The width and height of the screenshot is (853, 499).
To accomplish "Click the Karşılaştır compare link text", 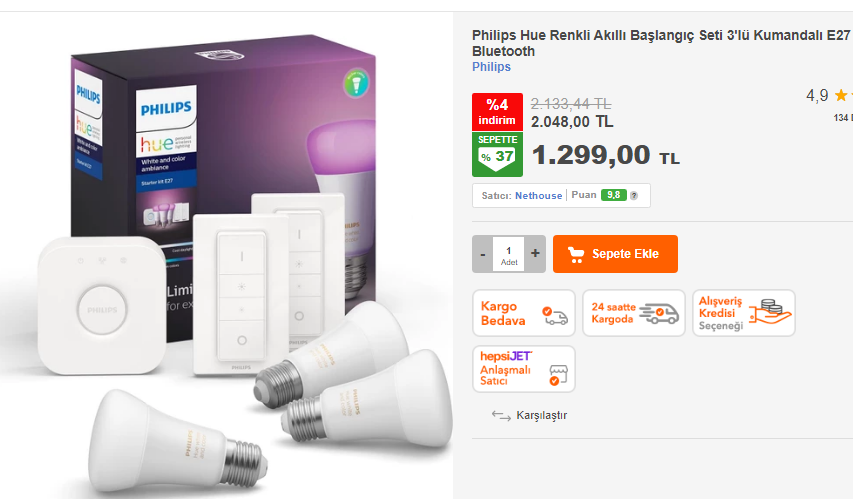I will coord(541,415).
